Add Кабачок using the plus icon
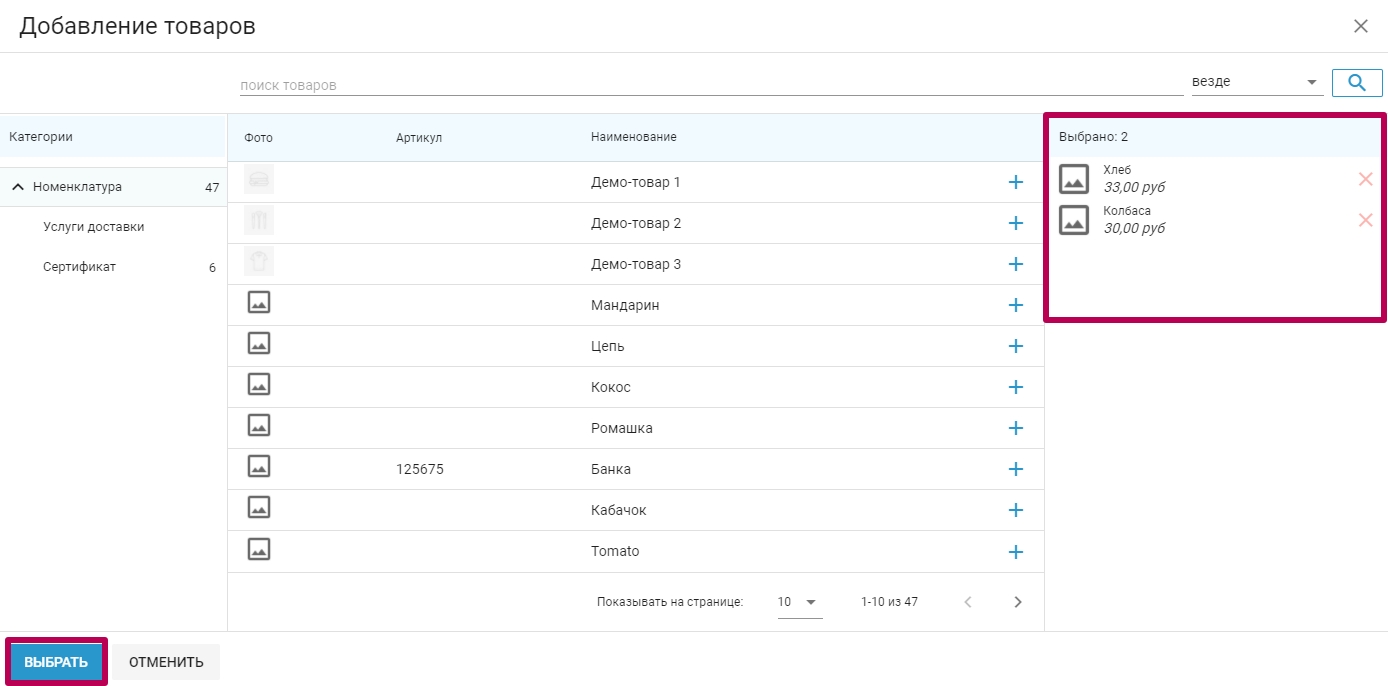The image size is (1388, 686). [x=1016, y=510]
